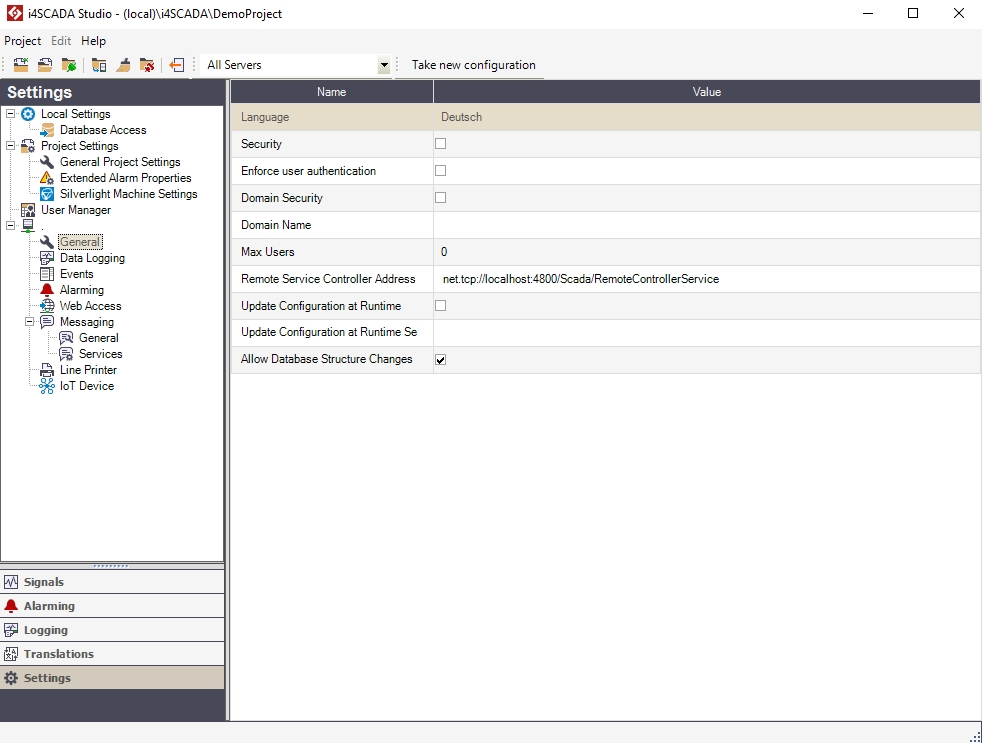Click the Line Printer icon
Viewport: 982px width, 743px height.
coord(47,370)
